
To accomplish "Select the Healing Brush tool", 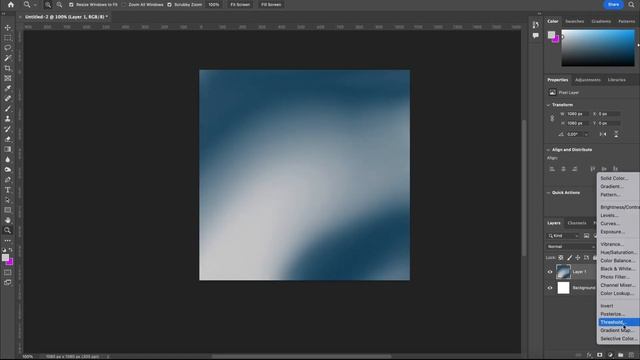I will [x=8, y=98].
